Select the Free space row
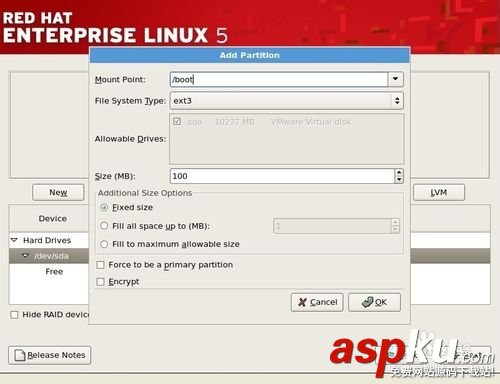 click(49, 272)
